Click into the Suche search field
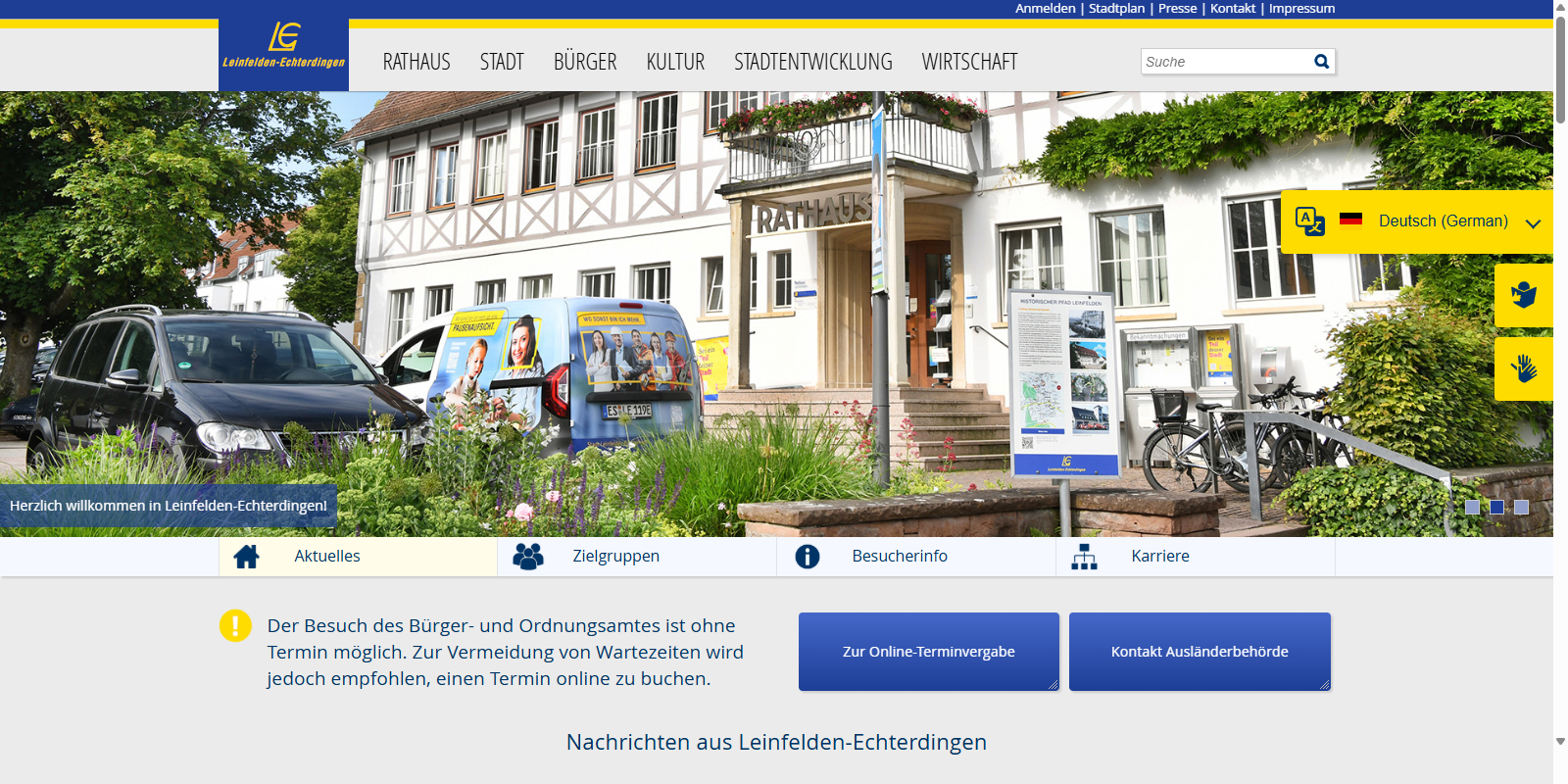 (x=1225, y=62)
